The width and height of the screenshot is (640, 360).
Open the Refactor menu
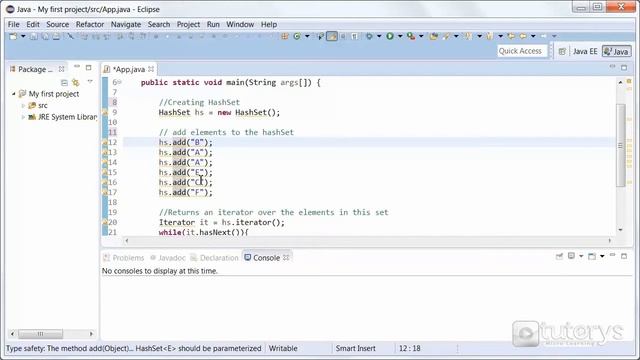point(90,24)
